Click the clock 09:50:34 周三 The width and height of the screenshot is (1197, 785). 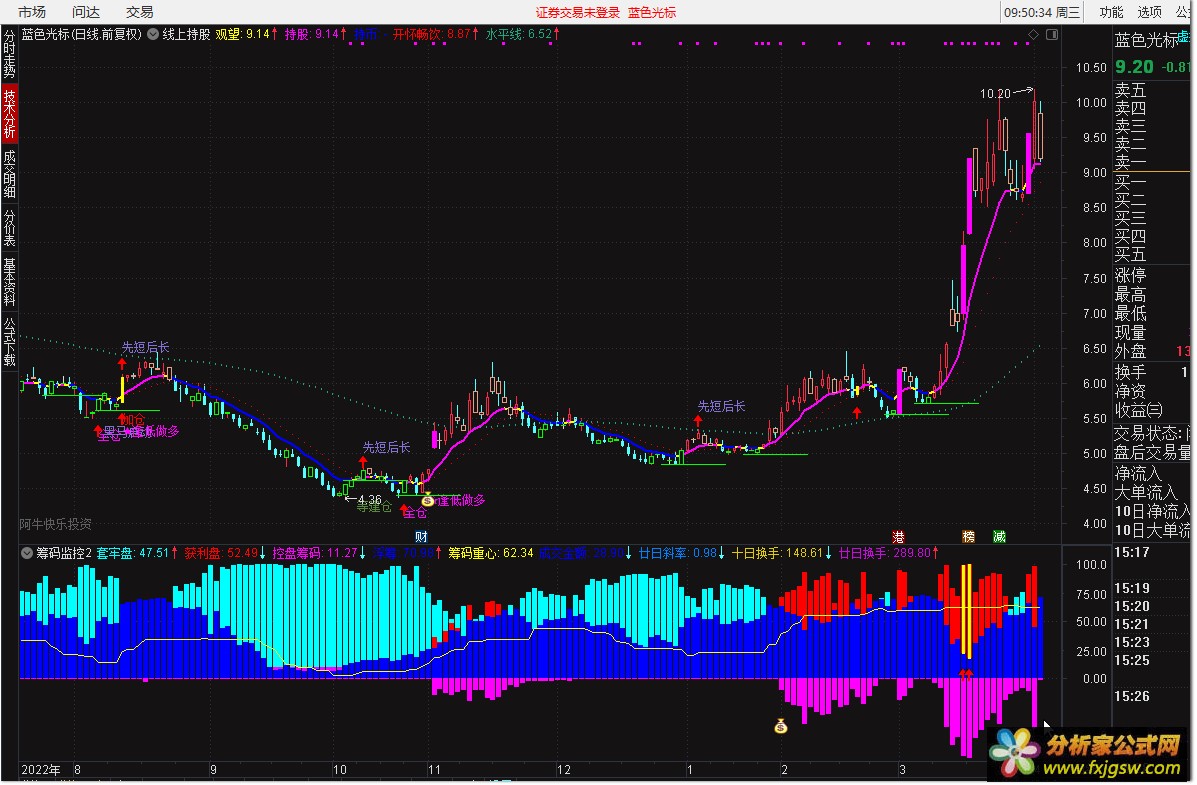coord(1041,12)
